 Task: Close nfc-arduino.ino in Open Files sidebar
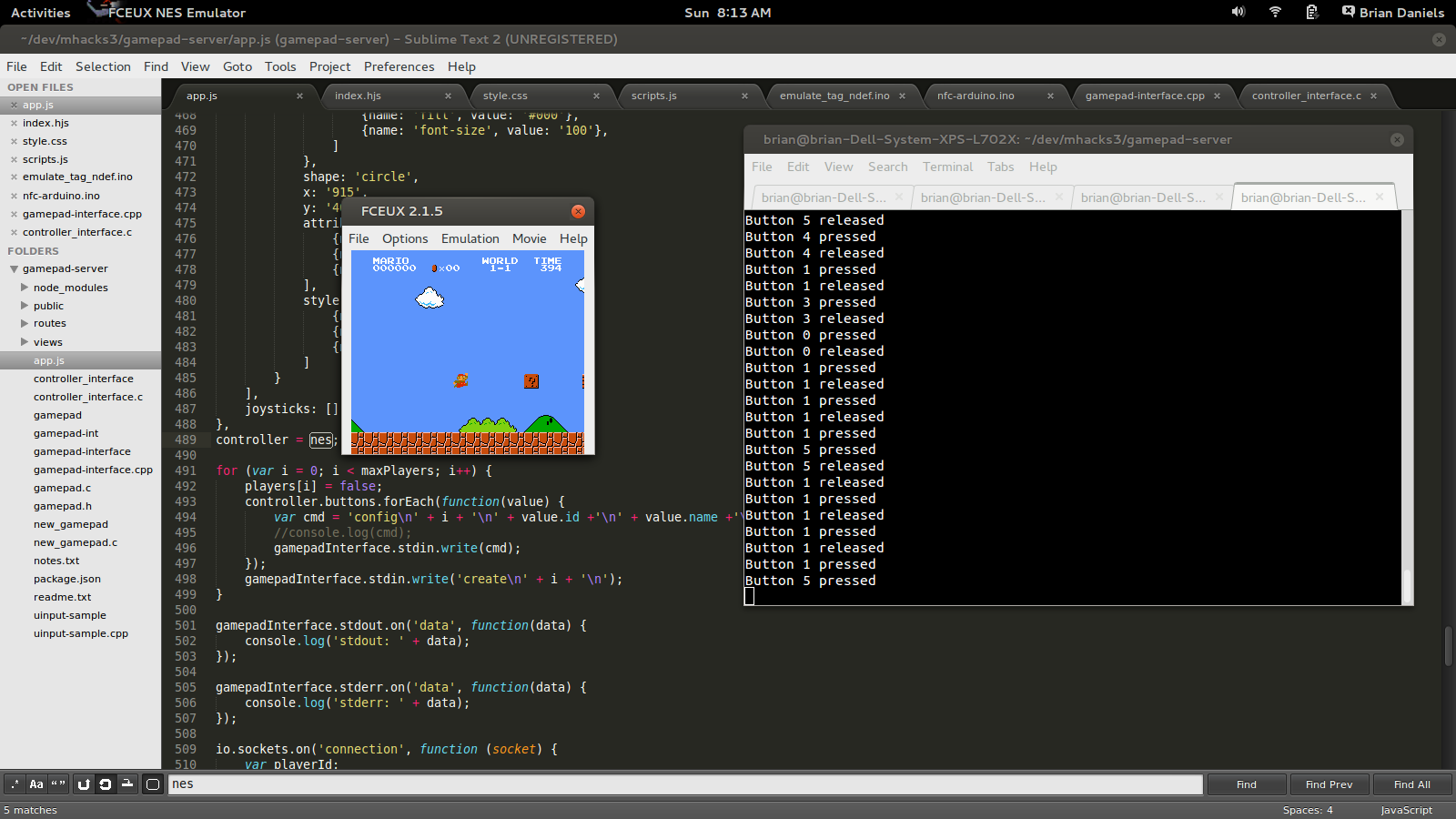pos(14,196)
